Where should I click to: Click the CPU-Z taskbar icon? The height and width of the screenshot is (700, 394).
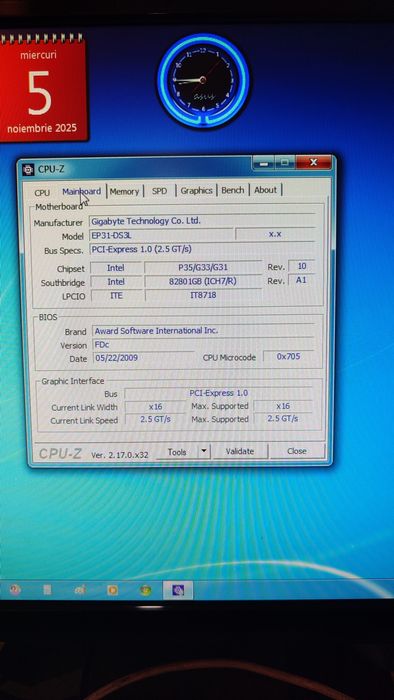click(178, 590)
